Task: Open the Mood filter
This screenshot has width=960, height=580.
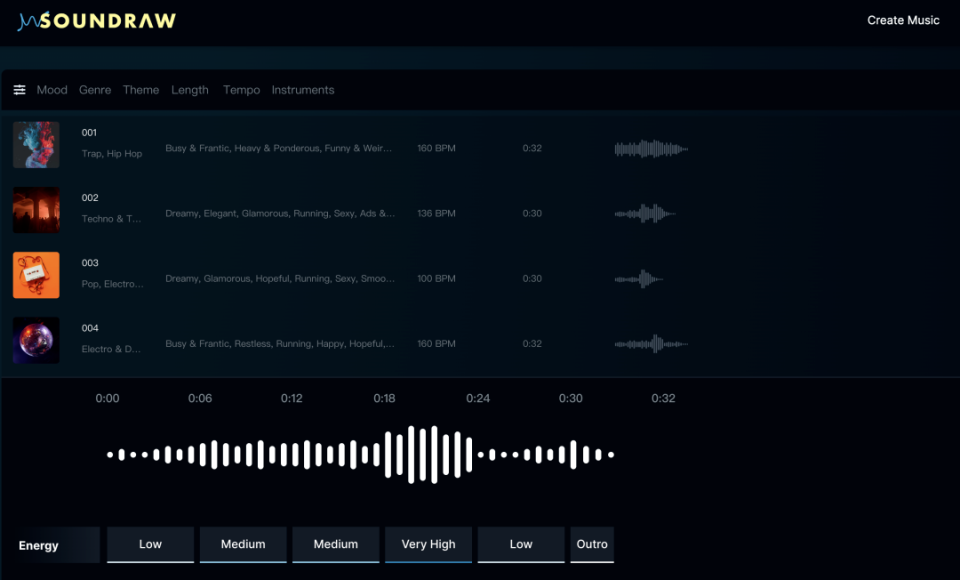Action: tap(52, 90)
